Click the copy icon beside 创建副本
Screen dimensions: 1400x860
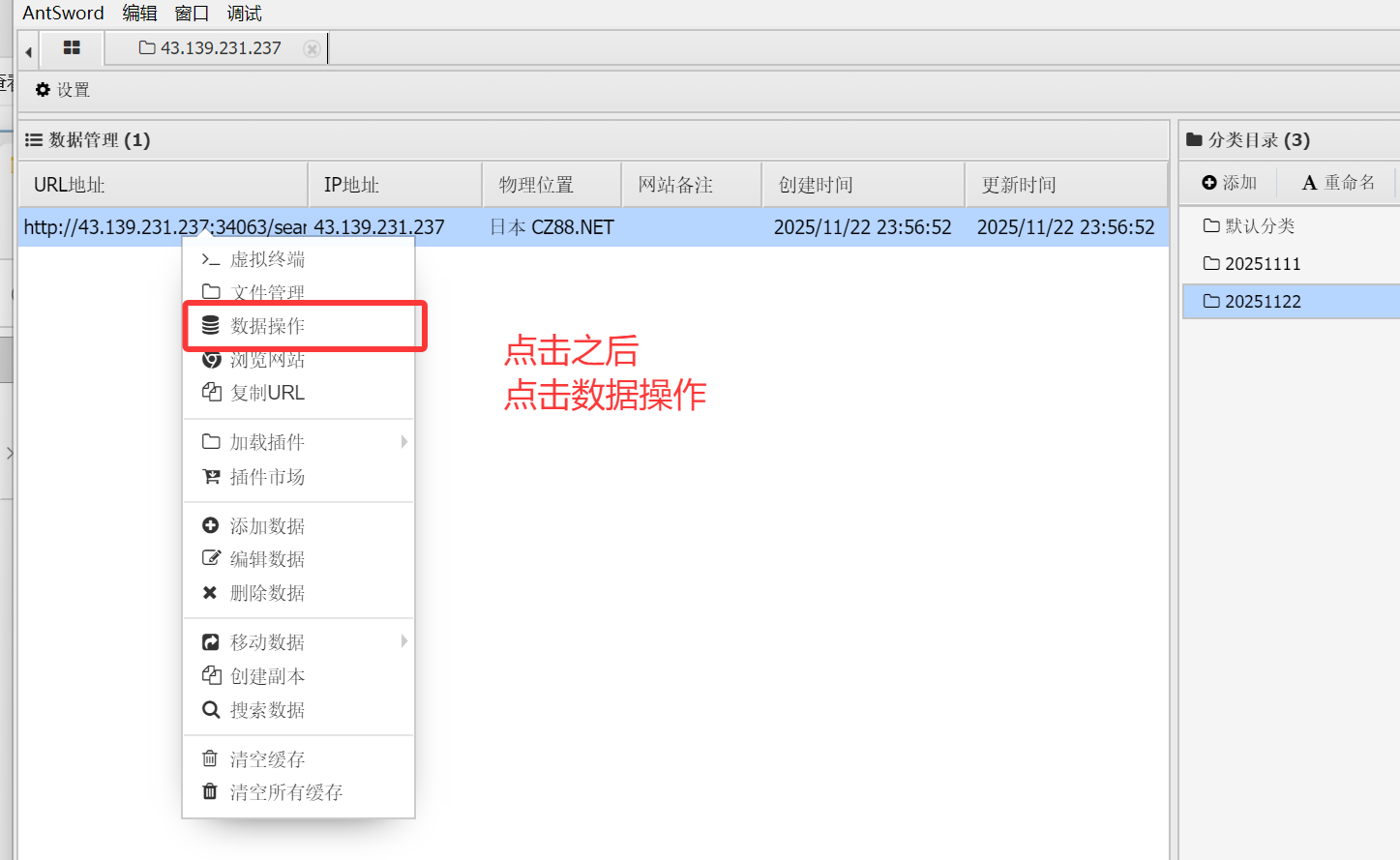click(x=211, y=675)
